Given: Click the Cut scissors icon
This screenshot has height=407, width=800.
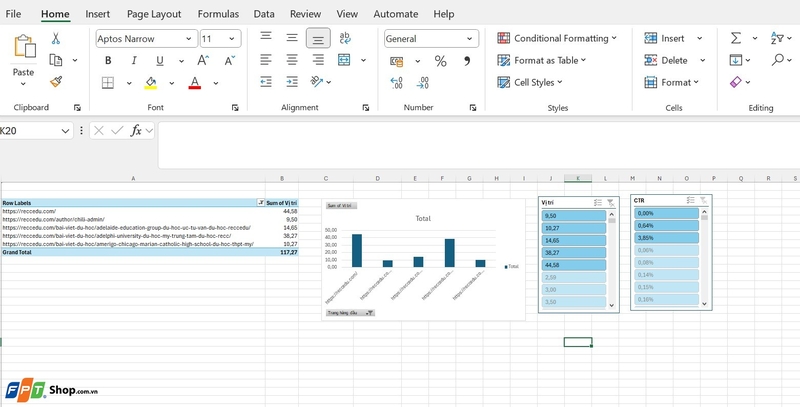Looking at the screenshot, I should (56, 38).
